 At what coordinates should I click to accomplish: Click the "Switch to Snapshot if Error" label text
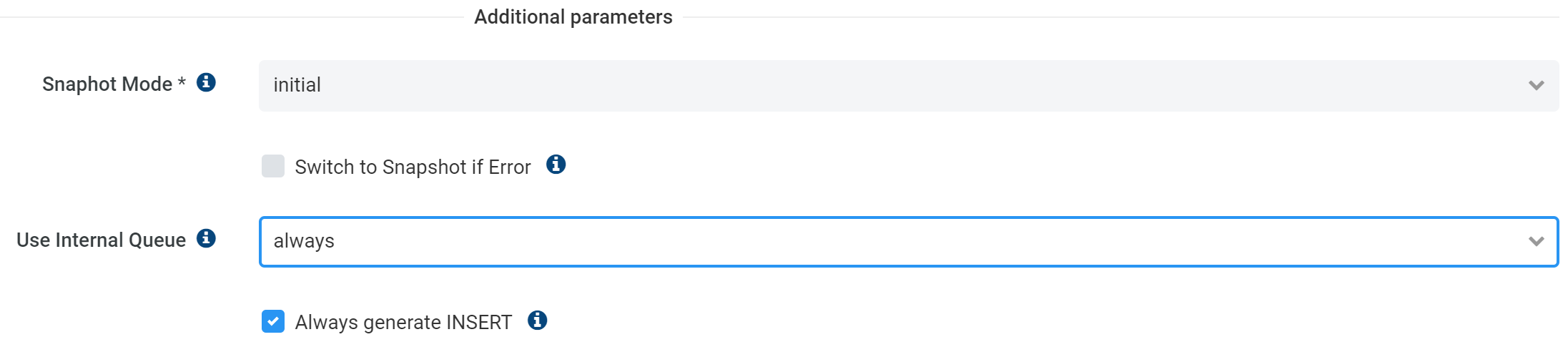[x=413, y=167]
